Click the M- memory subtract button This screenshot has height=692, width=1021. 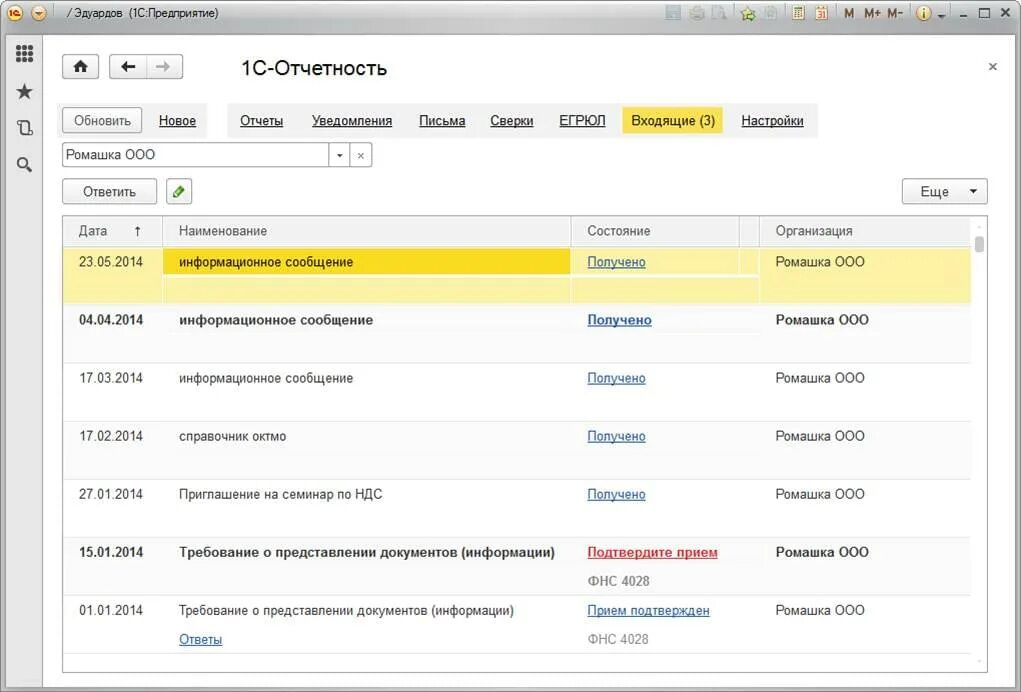[895, 13]
